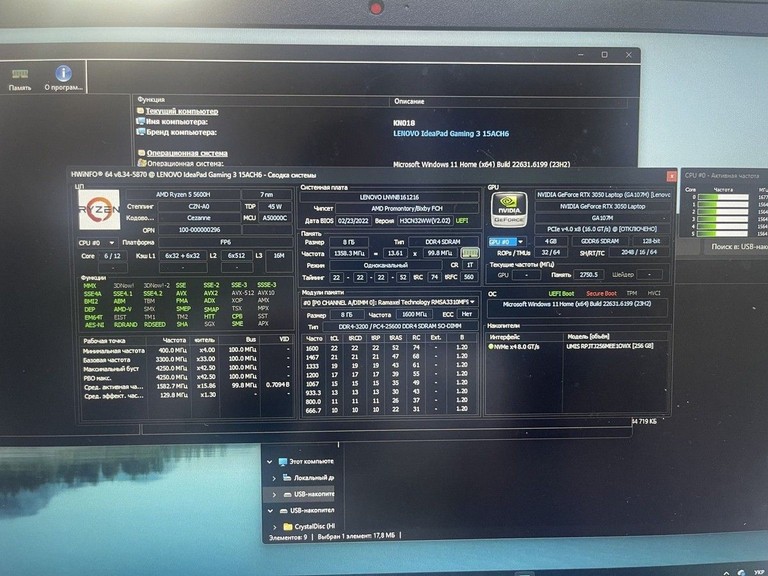Screen dimensions: 768x576
Task: Open the CPU #0 selector dropdown
Action: point(97,242)
